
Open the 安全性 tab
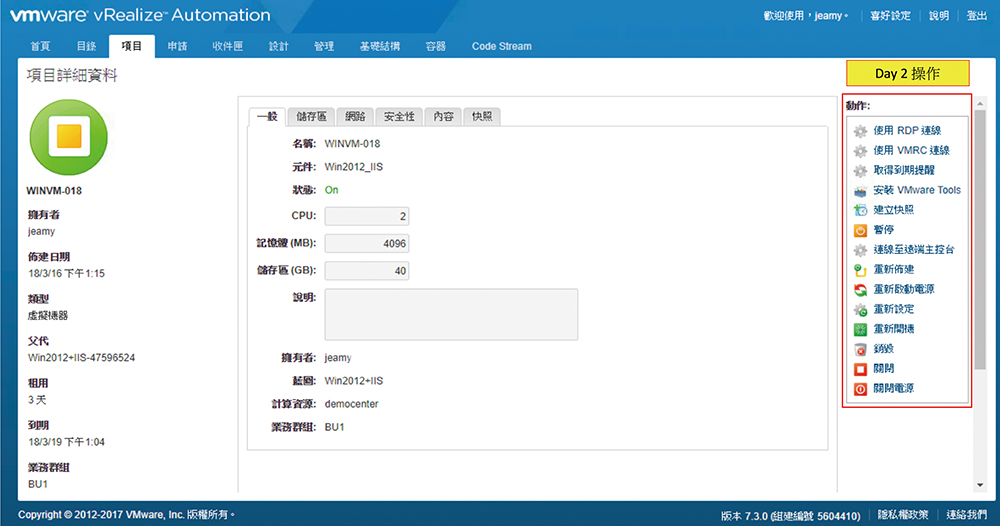pyautogui.click(x=399, y=116)
